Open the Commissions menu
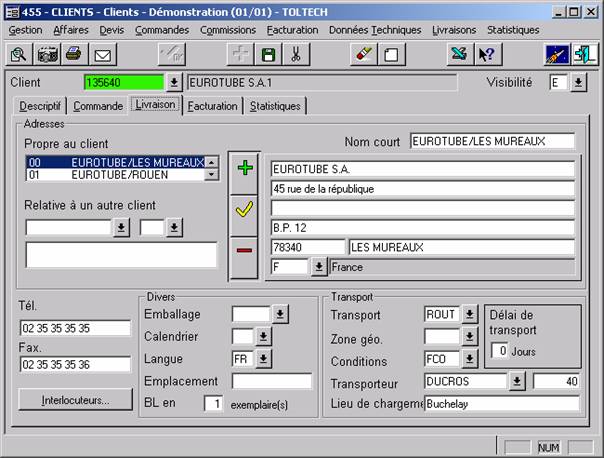The image size is (604, 458). pyautogui.click(x=228, y=30)
